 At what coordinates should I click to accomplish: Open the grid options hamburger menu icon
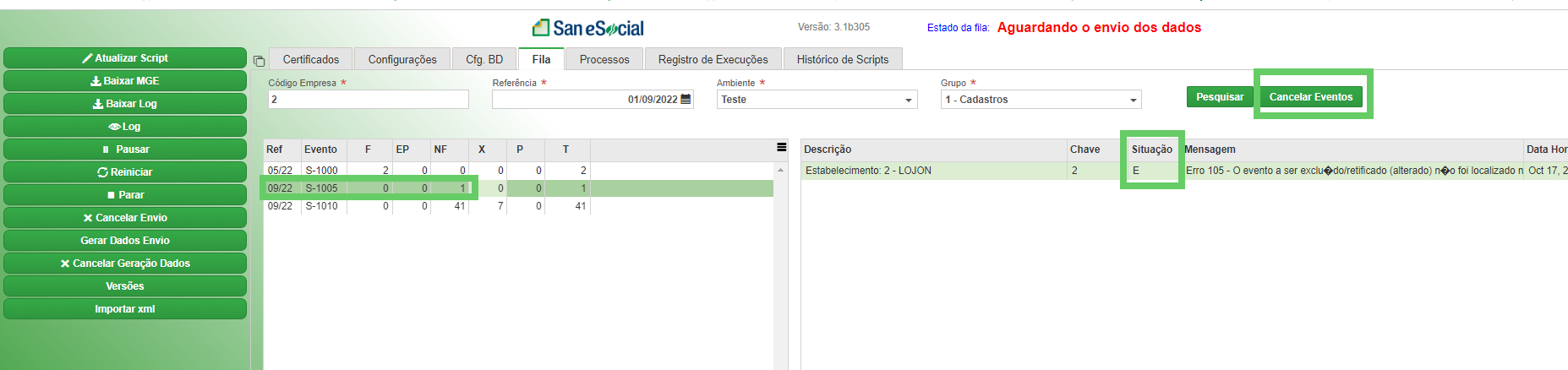781,148
